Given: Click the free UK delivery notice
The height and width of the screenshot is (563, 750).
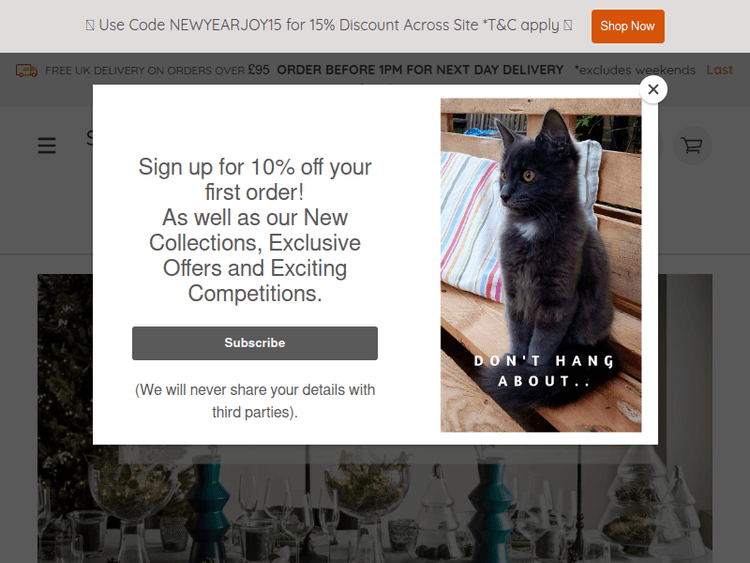Looking at the screenshot, I should (157, 70).
